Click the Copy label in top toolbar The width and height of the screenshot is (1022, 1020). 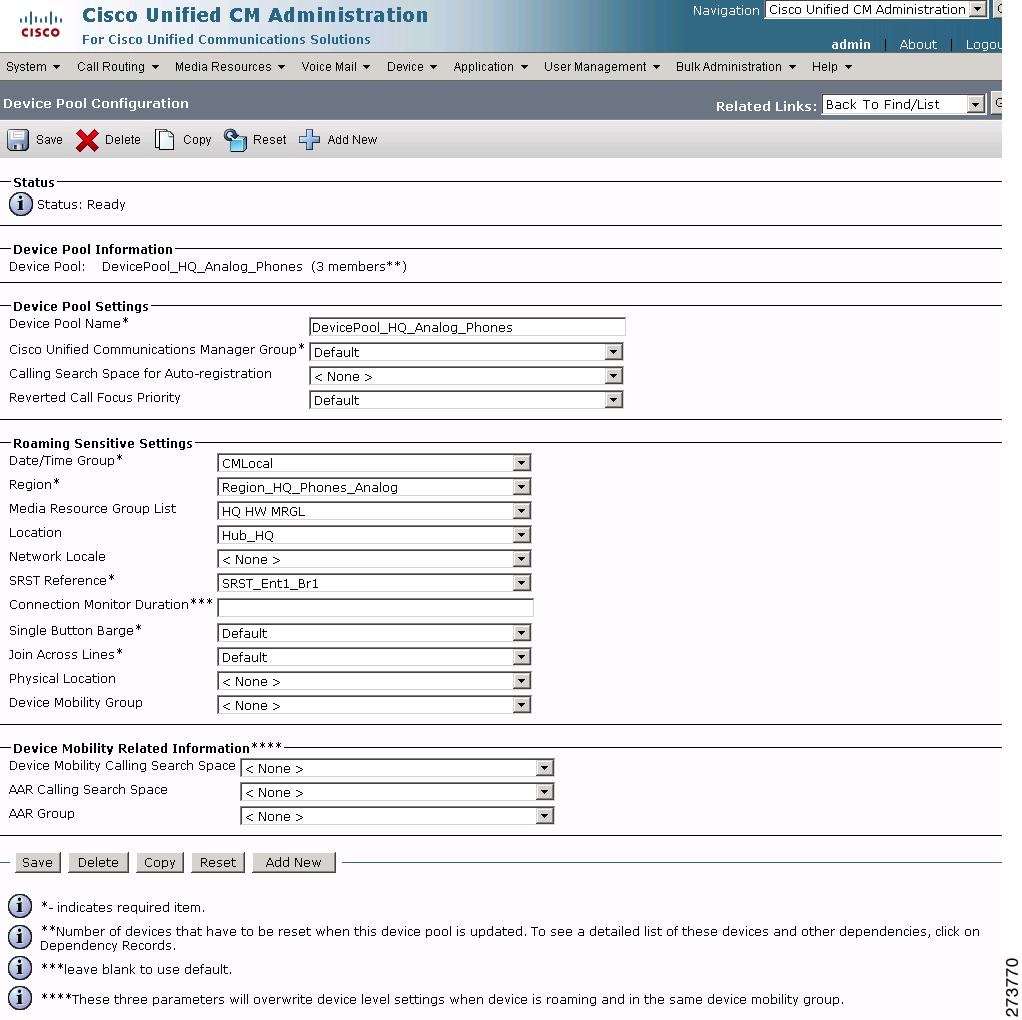[x=197, y=139]
